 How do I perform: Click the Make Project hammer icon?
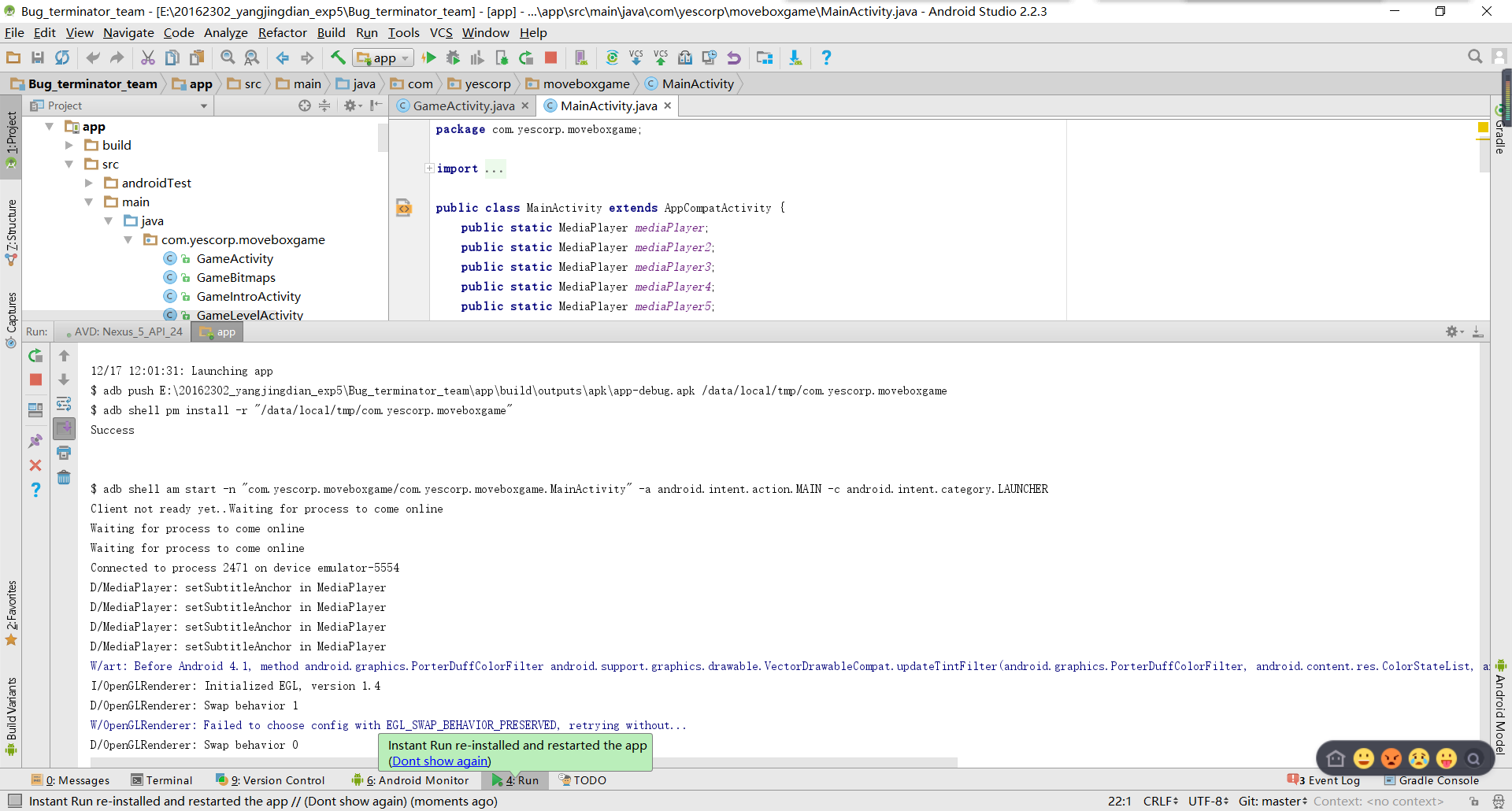[337, 57]
